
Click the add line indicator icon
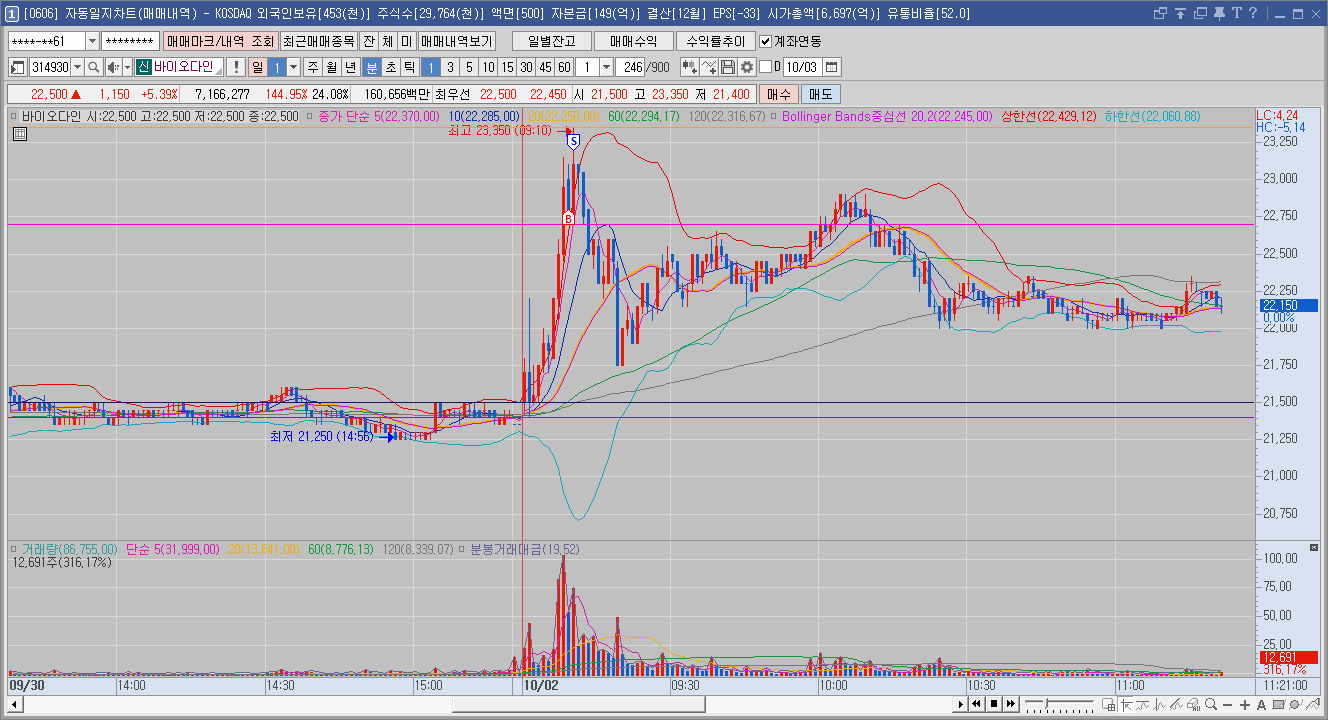point(709,67)
